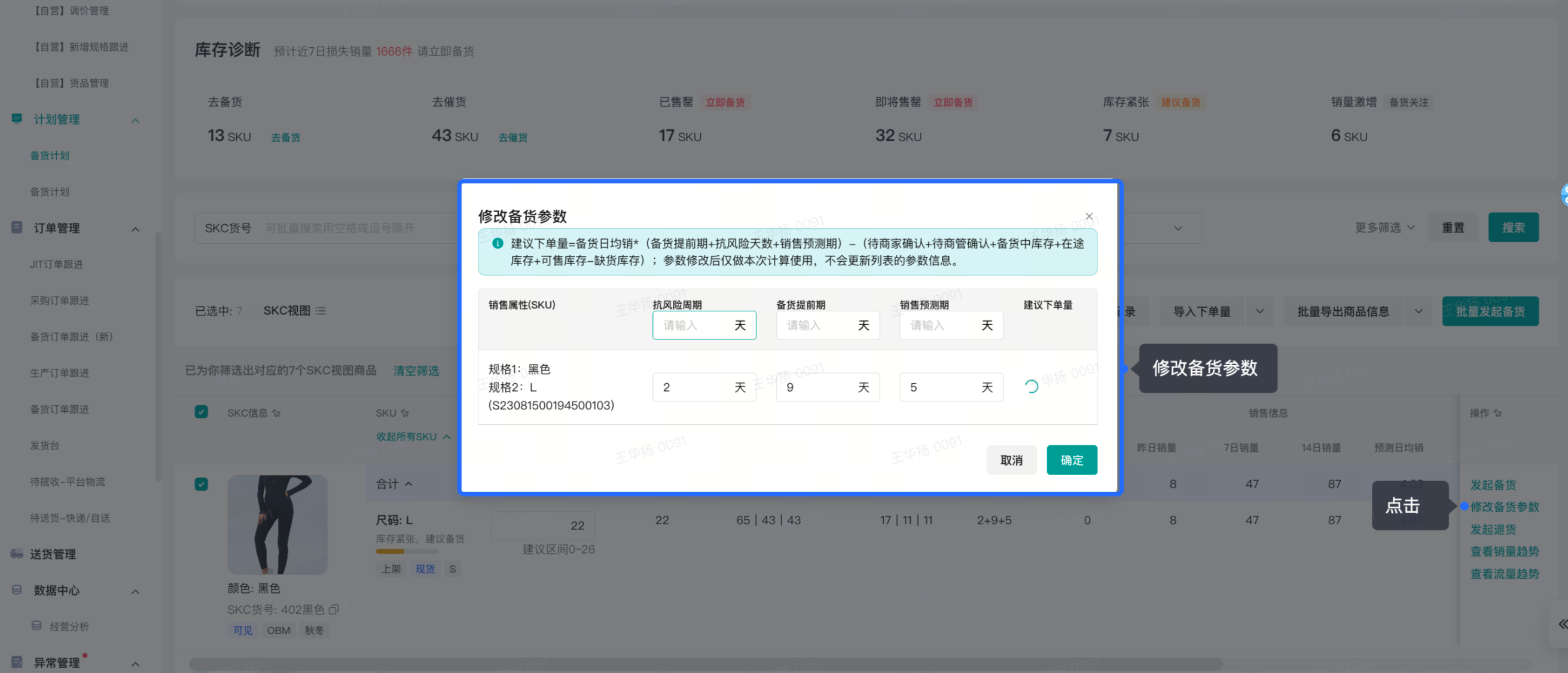Click 立即备货 tag next to 即将售罄
This screenshot has width=1568, height=673.
click(953, 102)
